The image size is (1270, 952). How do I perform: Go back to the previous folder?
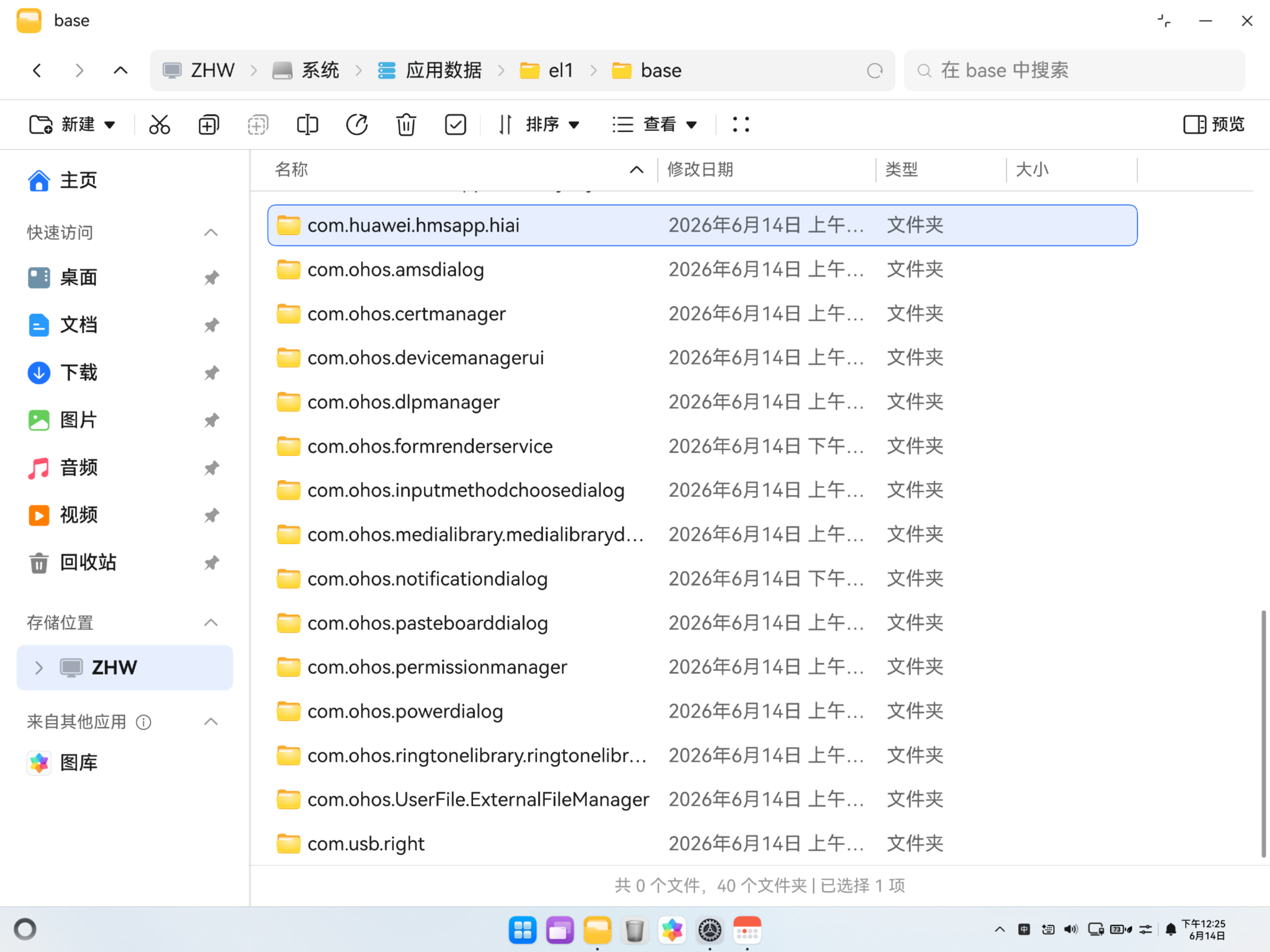click(37, 70)
